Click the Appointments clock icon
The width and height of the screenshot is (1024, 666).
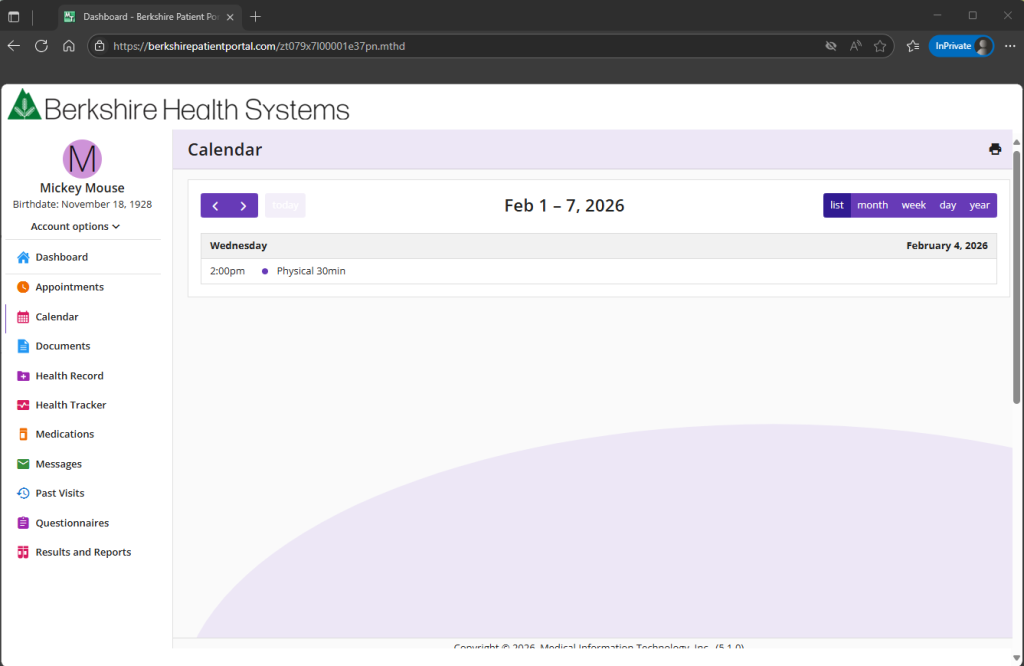coord(23,287)
